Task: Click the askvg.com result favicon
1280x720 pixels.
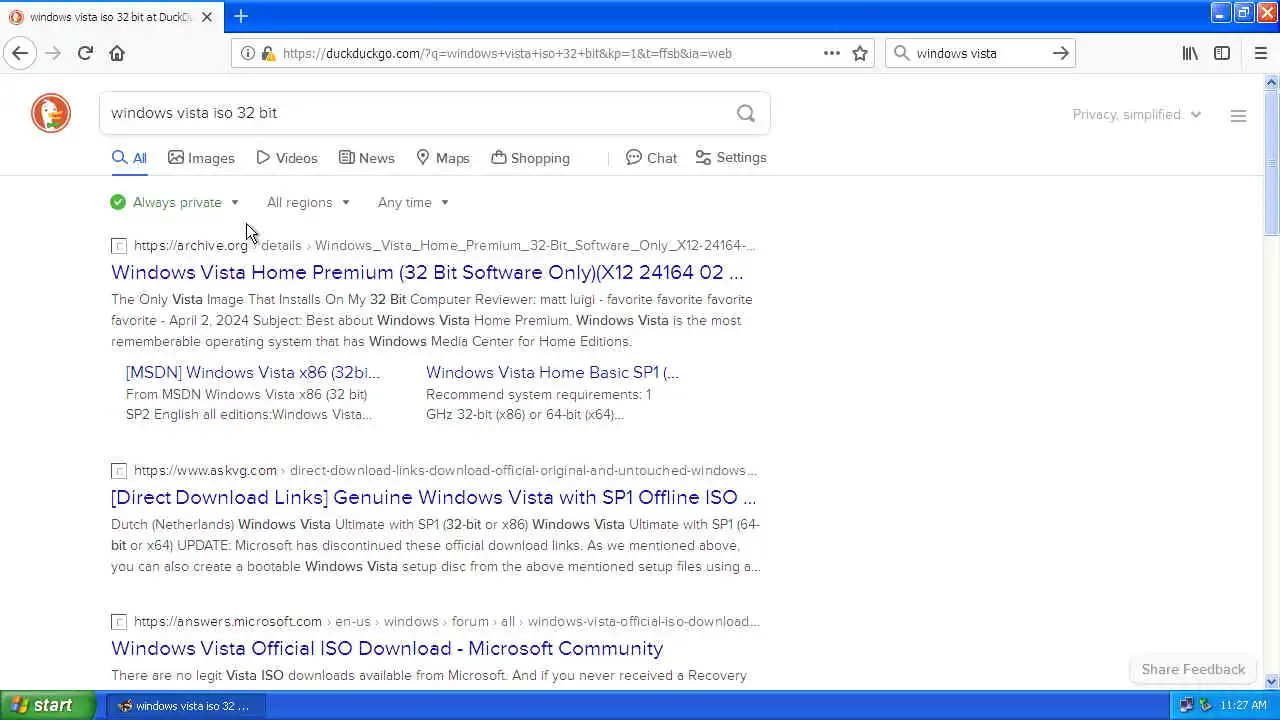Action: pyautogui.click(x=119, y=471)
